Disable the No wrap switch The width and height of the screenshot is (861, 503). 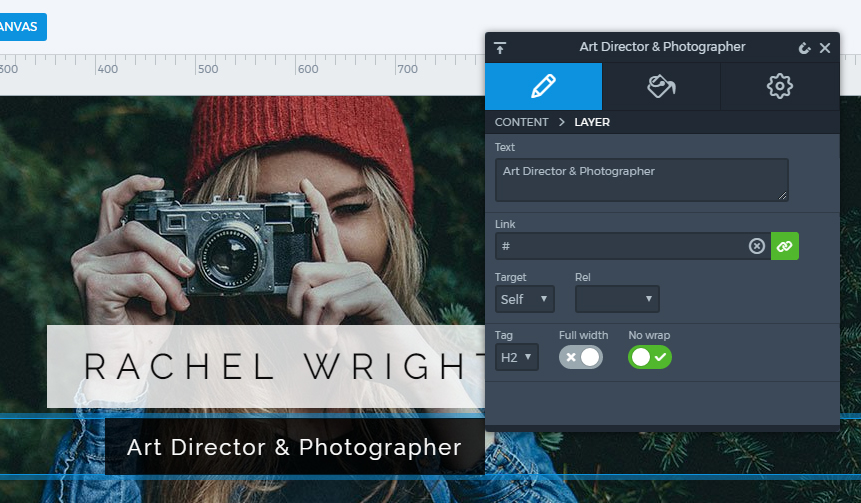[x=650, y=357]
